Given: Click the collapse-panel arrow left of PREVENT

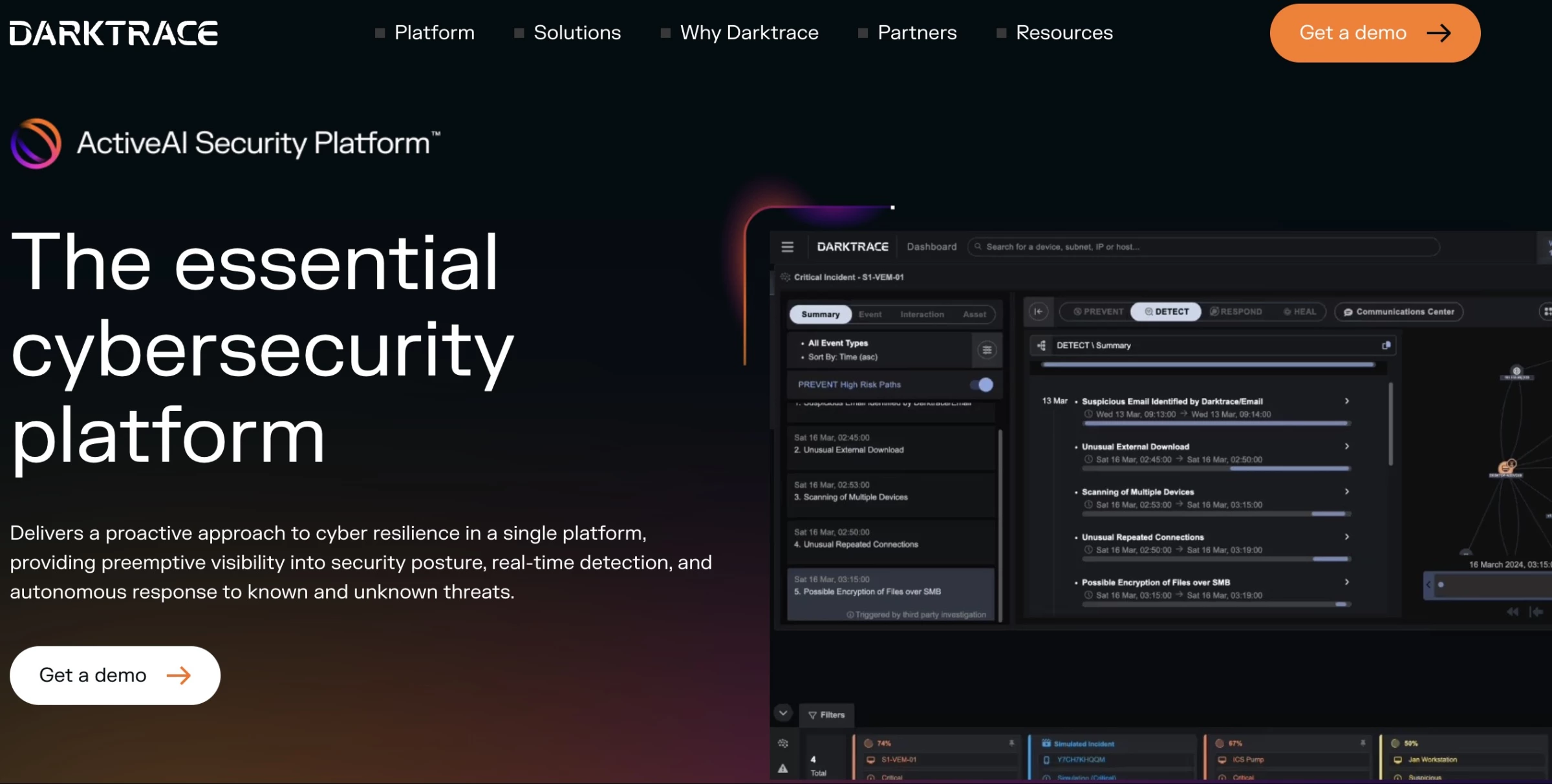Looking at the screenshot, I should point(1038,312).
